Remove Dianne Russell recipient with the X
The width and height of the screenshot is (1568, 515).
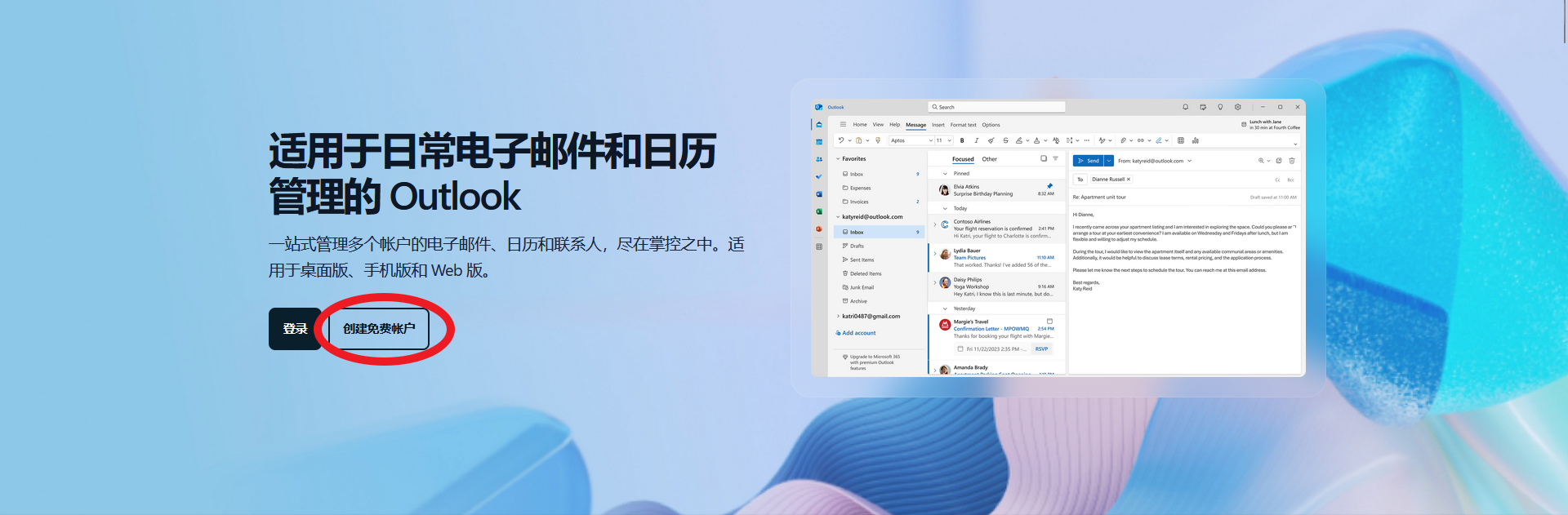pos(1129,180)
